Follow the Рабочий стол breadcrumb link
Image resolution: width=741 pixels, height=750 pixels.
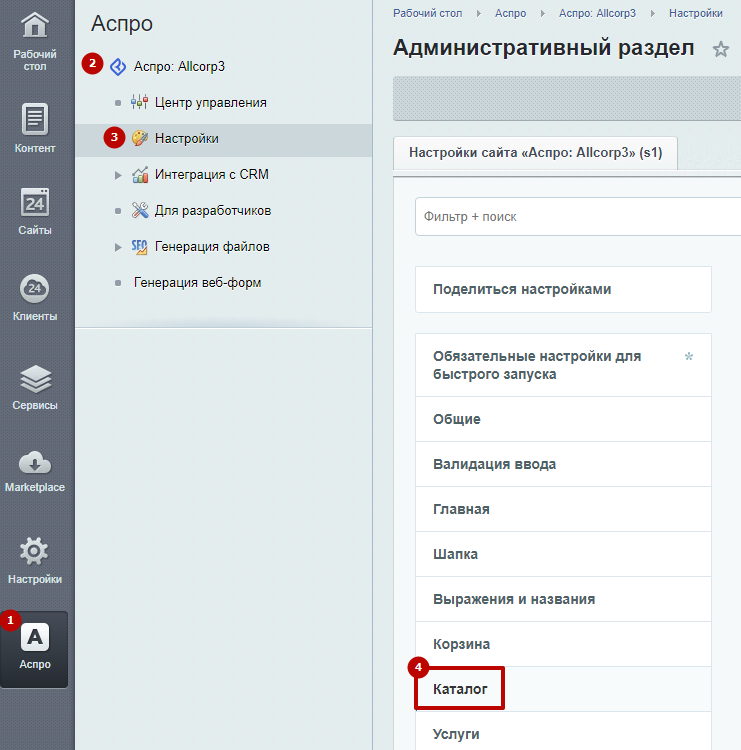click(427, 13)
